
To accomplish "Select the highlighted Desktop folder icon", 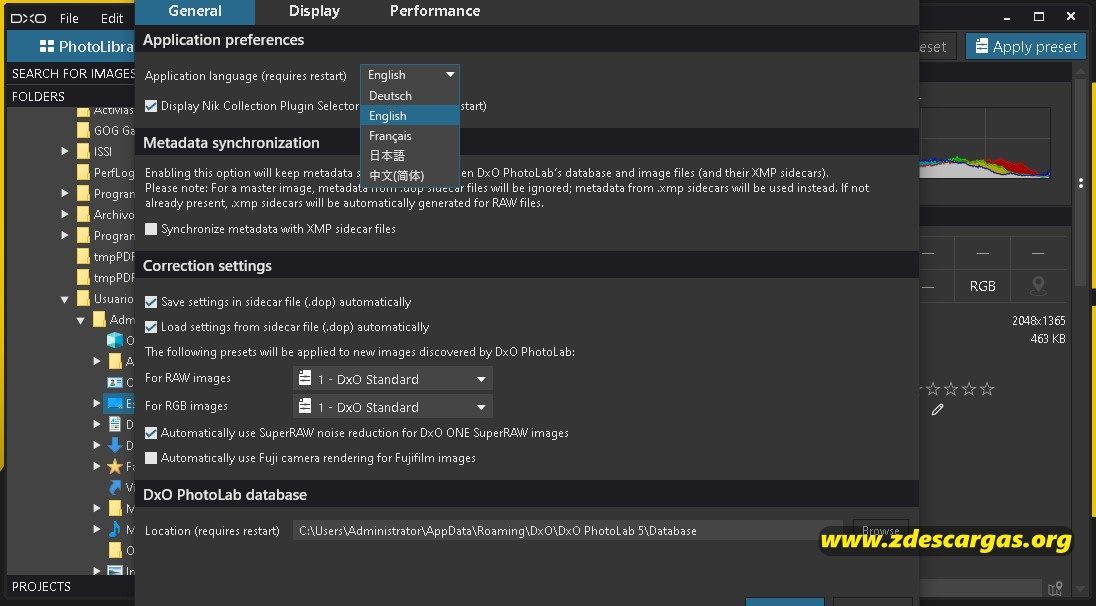I will (x=115, y=403).
